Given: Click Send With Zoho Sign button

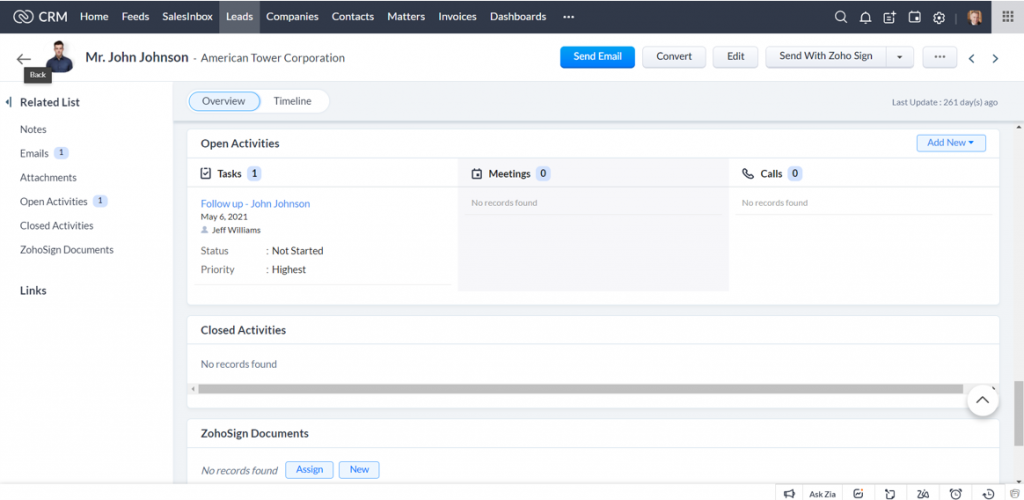Looking at the screenshot, I should [825, 57].
